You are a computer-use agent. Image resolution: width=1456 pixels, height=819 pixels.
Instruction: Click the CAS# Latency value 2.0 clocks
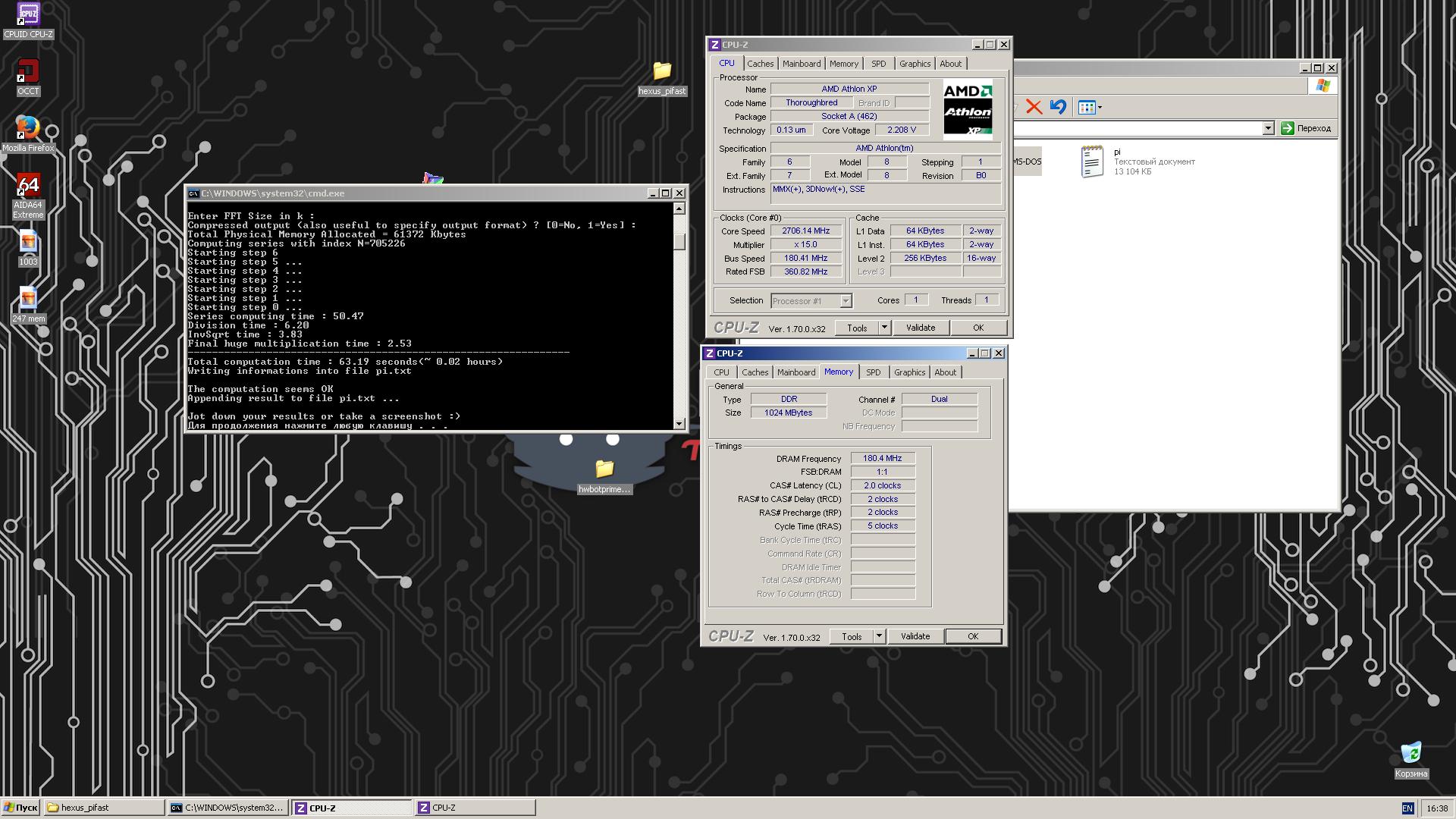coord(883,485)
